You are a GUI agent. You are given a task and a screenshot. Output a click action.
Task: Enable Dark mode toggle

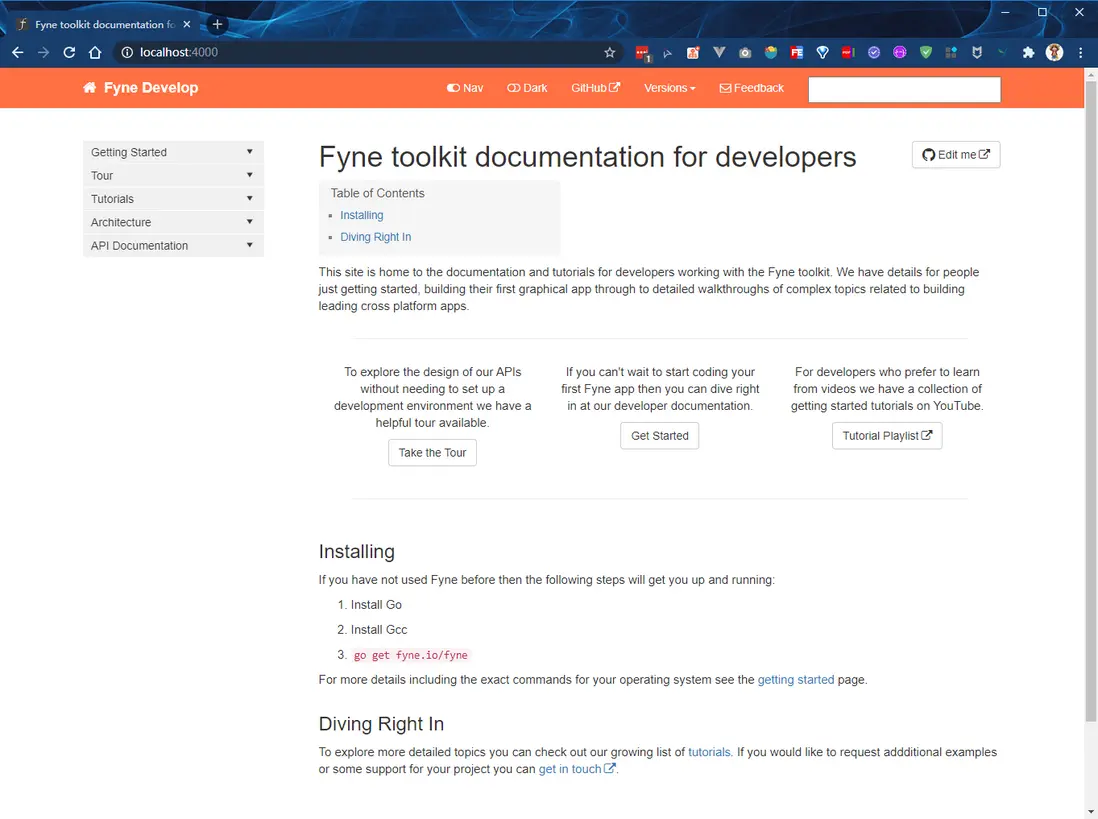click(527, 88)
